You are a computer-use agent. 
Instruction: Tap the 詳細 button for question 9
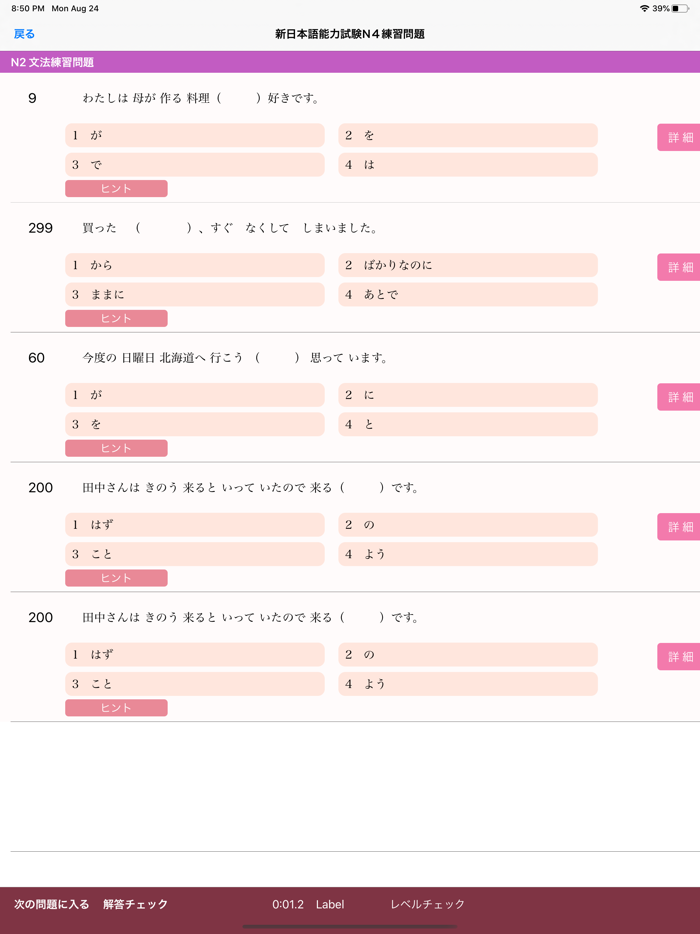(681, 135)
